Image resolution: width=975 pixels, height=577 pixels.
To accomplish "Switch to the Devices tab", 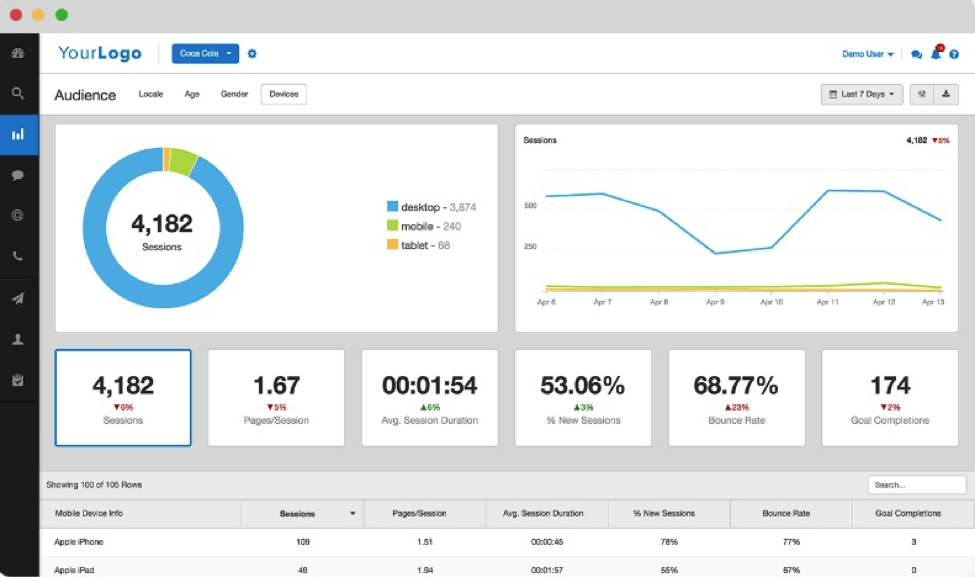I will pyautogui.click(x=283, y=94).
